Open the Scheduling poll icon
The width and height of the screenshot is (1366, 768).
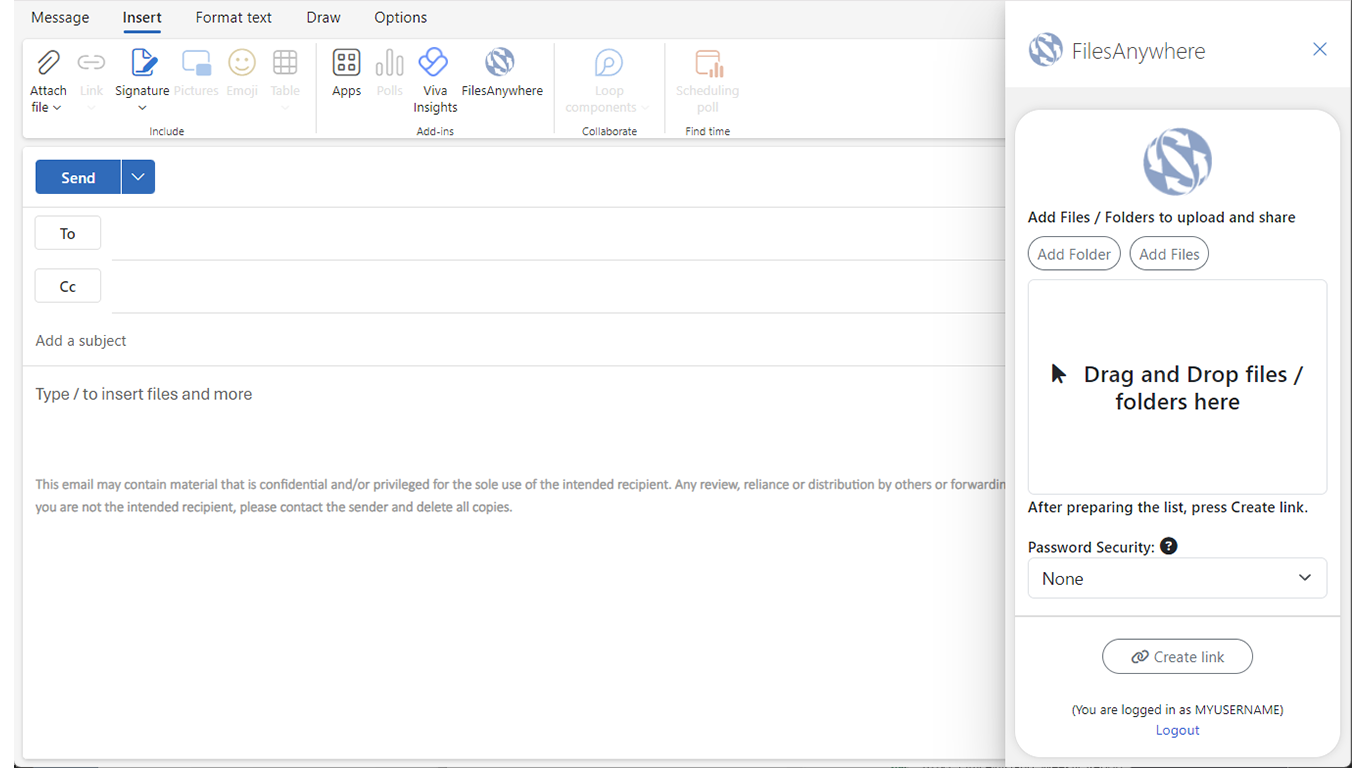pyautogui.click(x=709, y=63)
